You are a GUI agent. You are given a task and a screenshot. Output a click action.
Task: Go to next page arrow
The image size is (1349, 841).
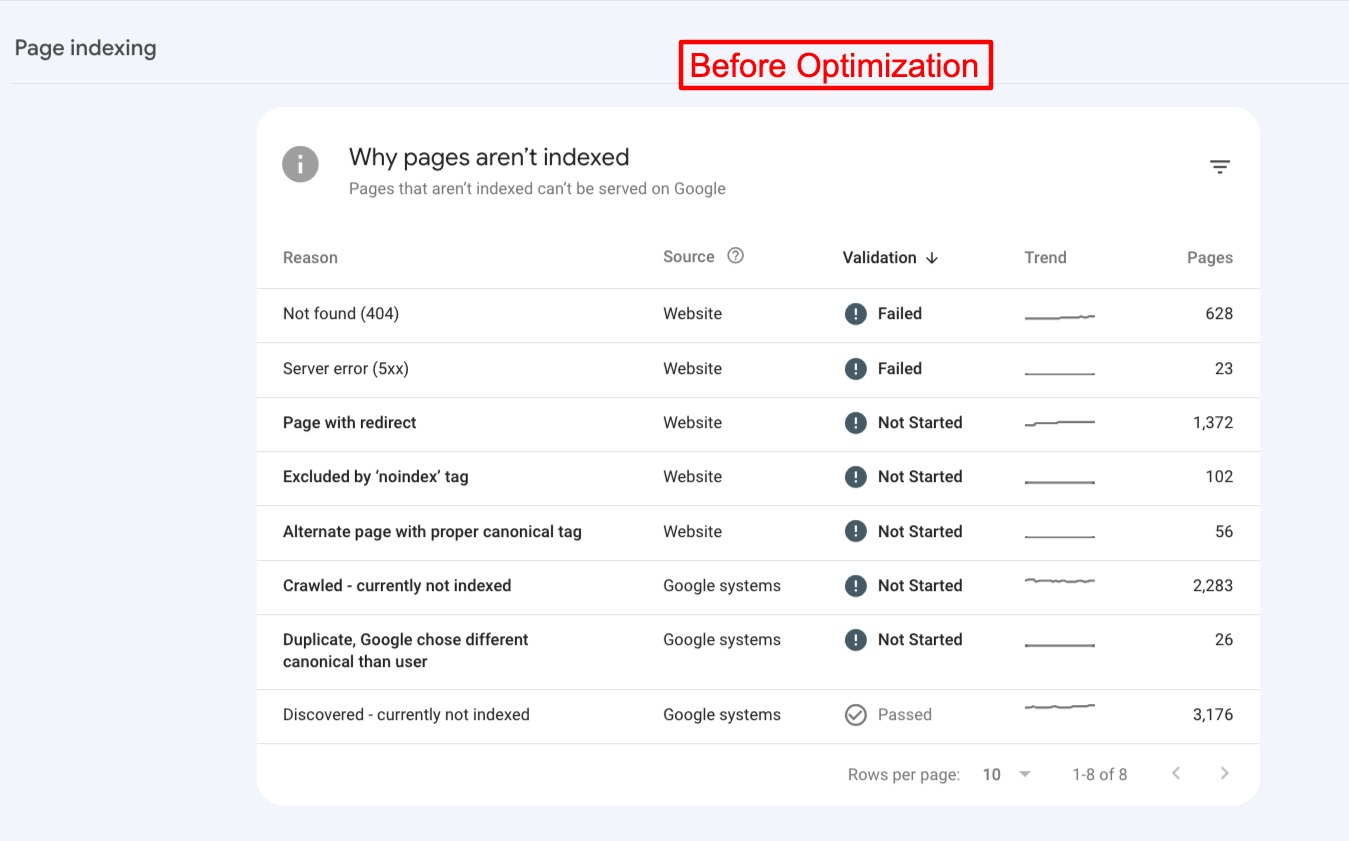click(1224, 773)
